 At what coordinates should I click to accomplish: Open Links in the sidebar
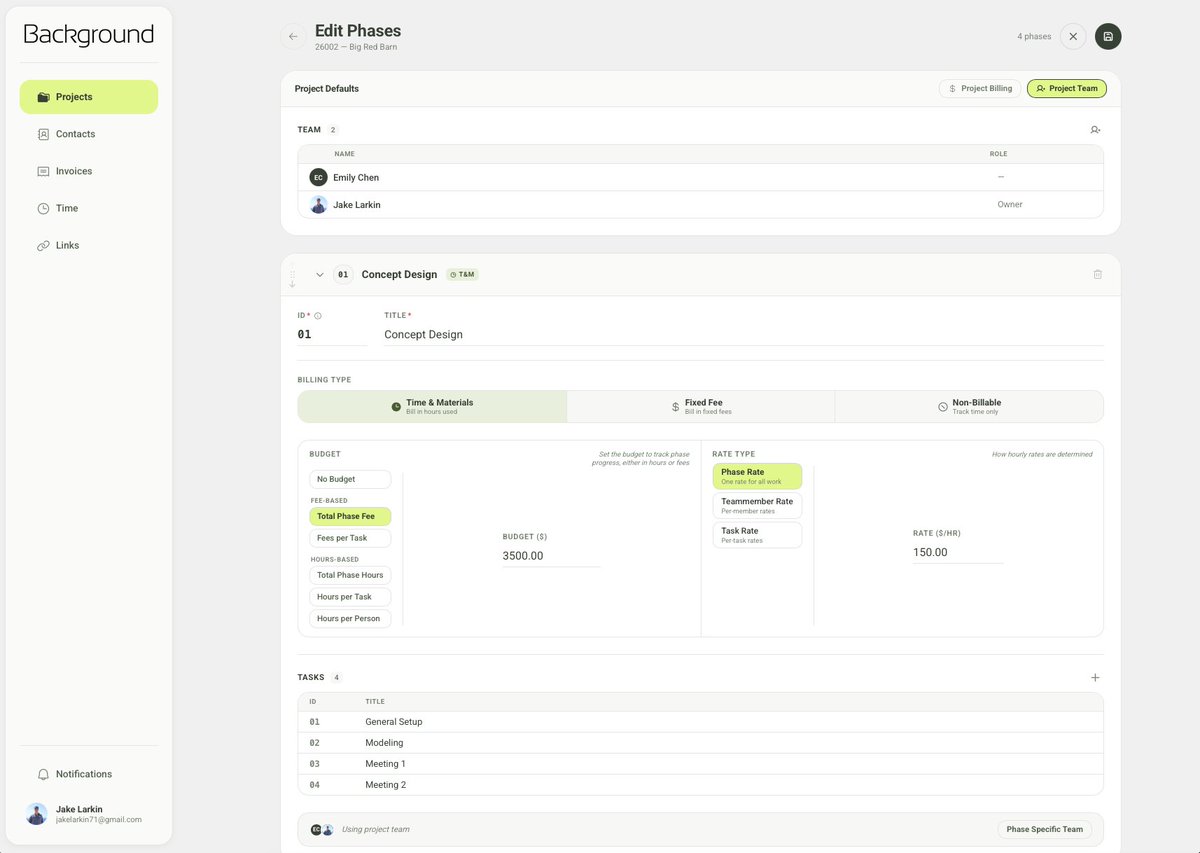(89, 245)
